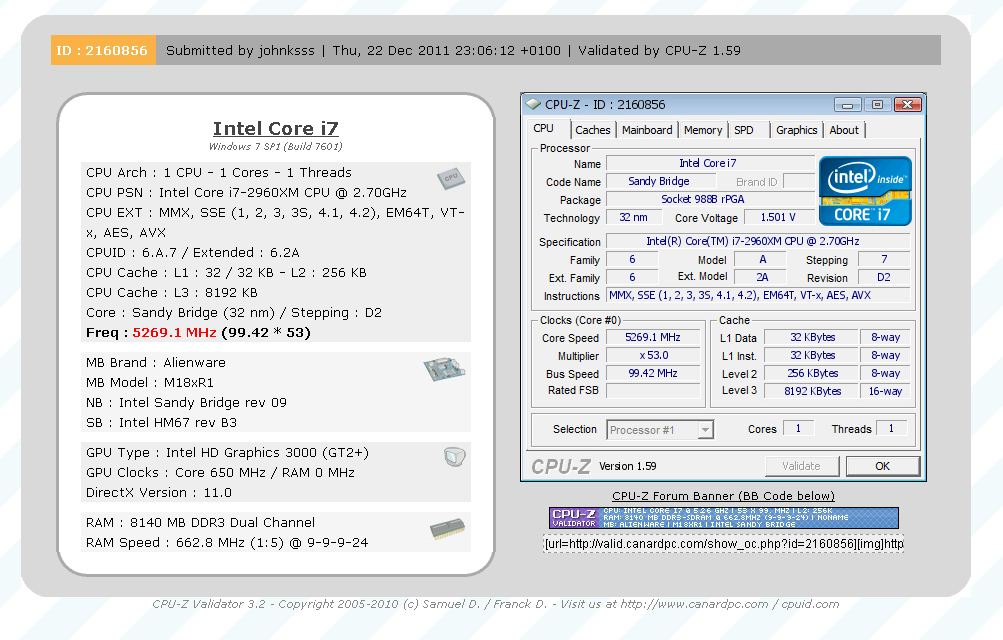This screenshot has height=640, width=1003.
Task: Open the Memory tab
Action: coord(702,130)
